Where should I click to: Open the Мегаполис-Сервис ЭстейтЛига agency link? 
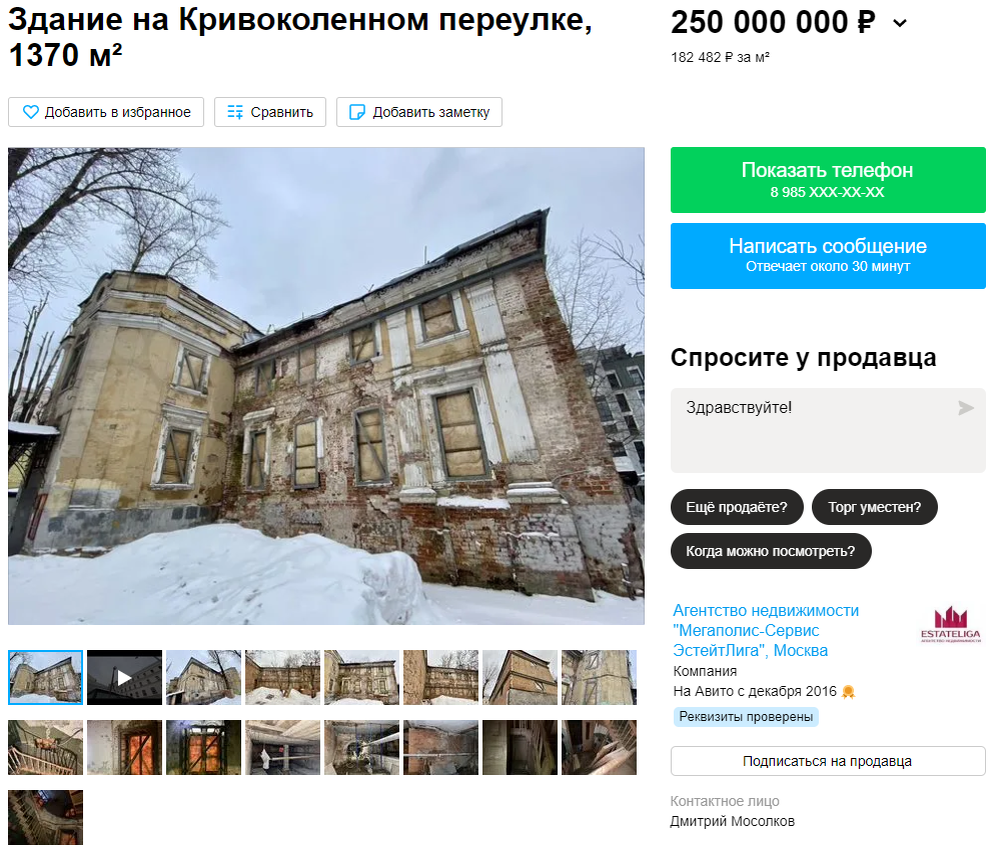(x=766, y=631)
